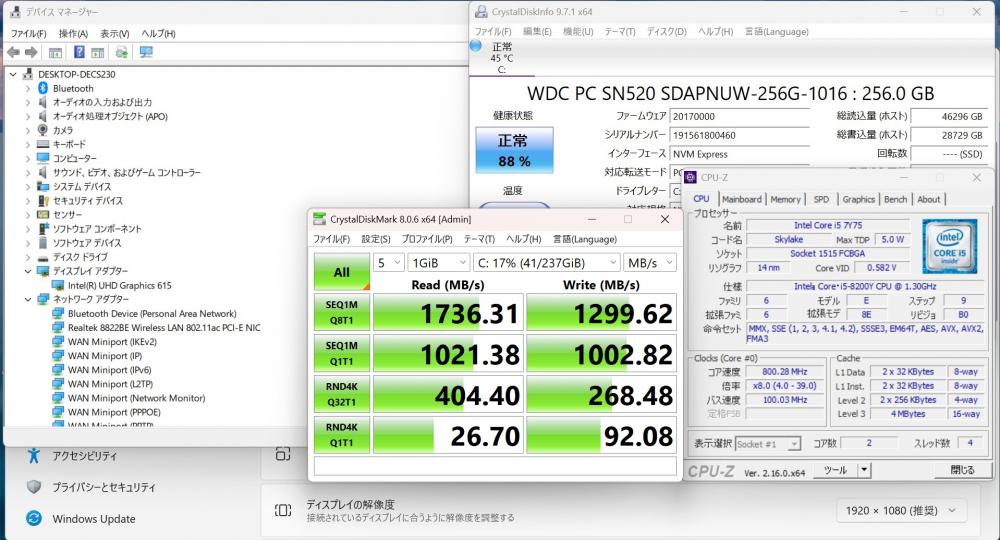The height and width of the screenshot is (540, 1000).
Task: Click the Intel Core i5 logo in CPU-Z
Action: (950, 246)
